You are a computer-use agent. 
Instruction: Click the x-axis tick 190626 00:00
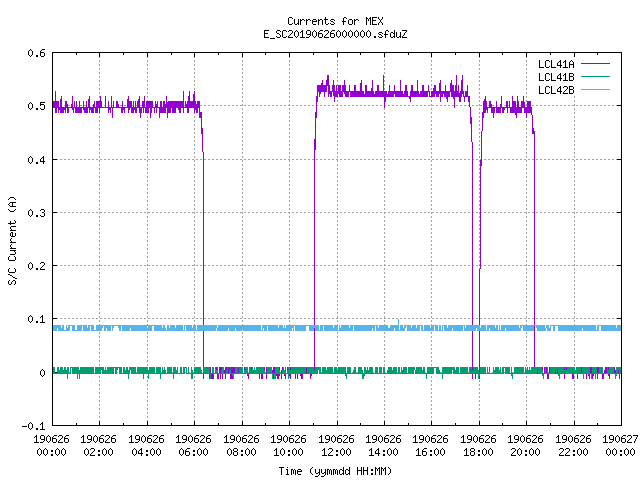[51, 446]
